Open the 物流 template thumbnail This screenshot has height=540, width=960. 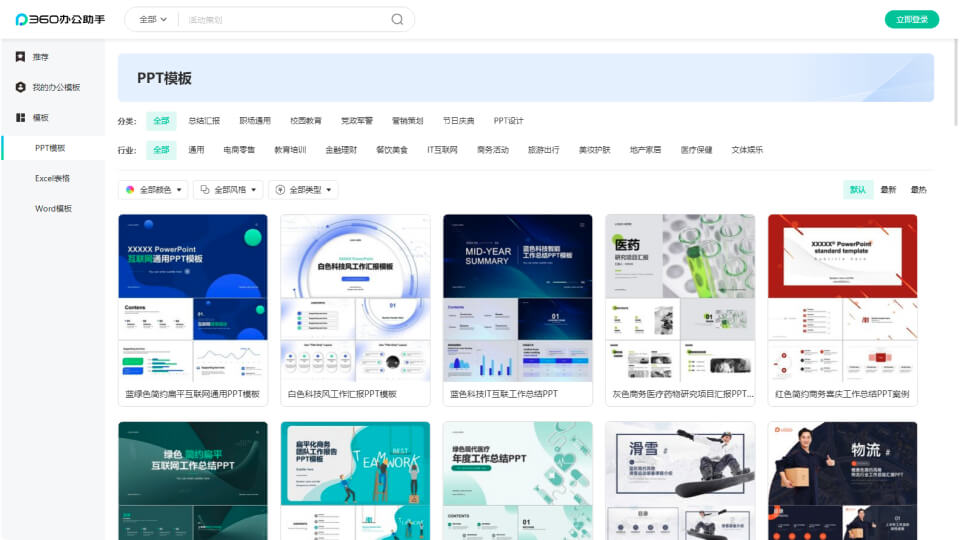point(842,481)
